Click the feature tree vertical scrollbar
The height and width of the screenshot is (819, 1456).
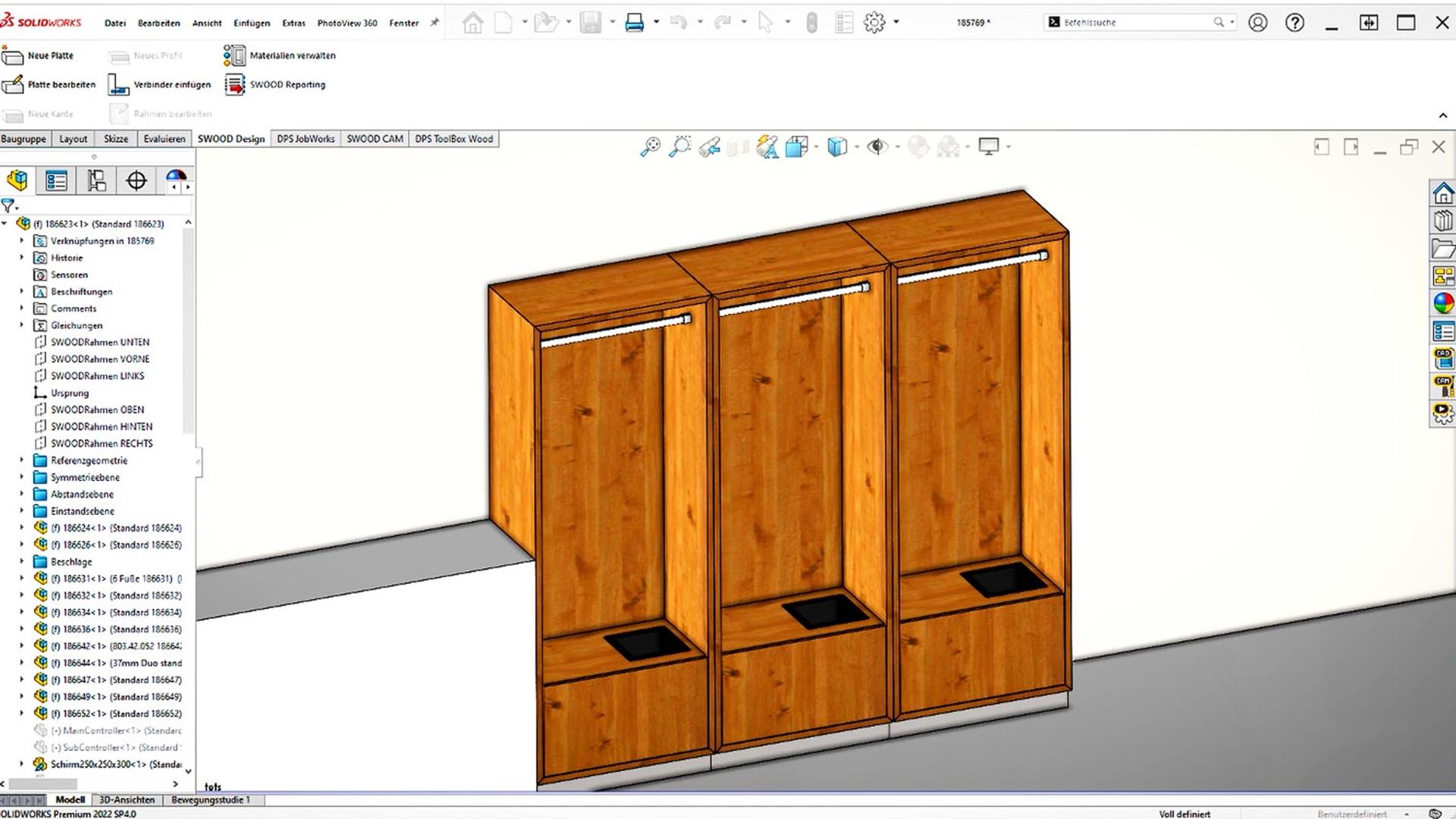tap(188, 330)
